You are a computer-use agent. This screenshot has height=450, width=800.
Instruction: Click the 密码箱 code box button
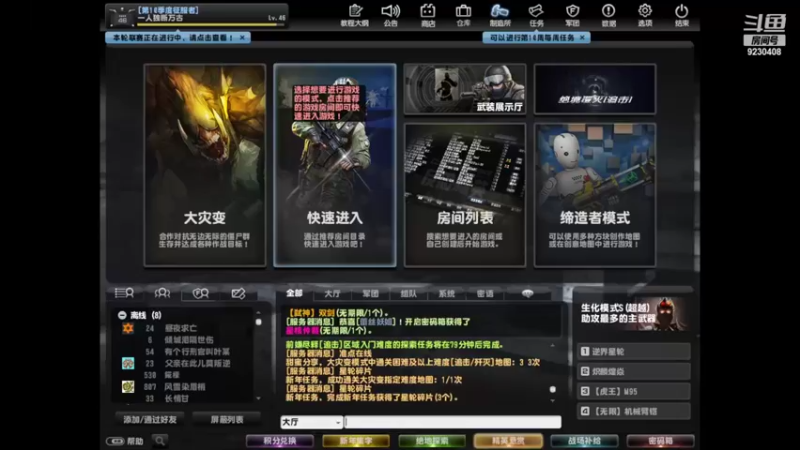(661, 441)
